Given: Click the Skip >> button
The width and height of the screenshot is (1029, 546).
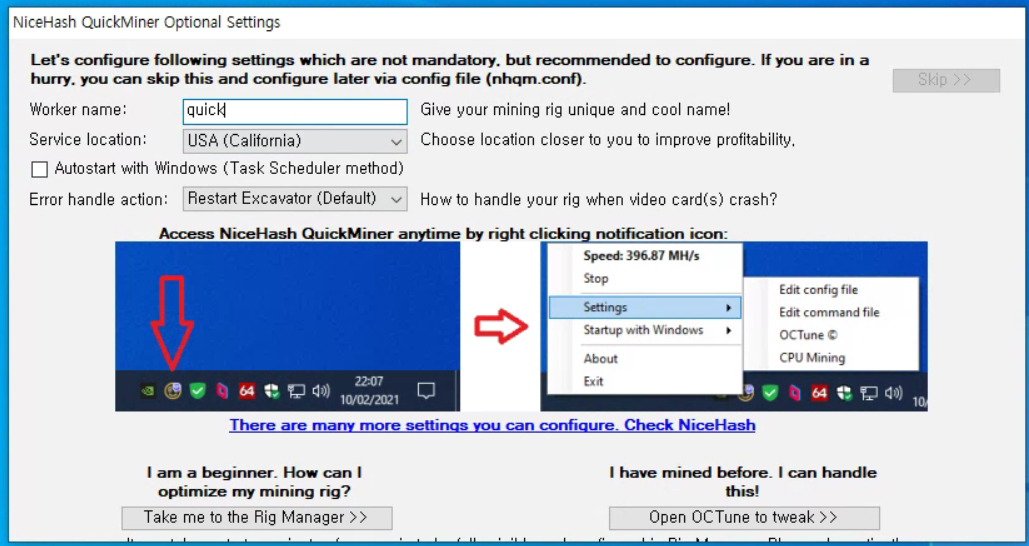Looking at the screenshot, I should coord(946,80).
